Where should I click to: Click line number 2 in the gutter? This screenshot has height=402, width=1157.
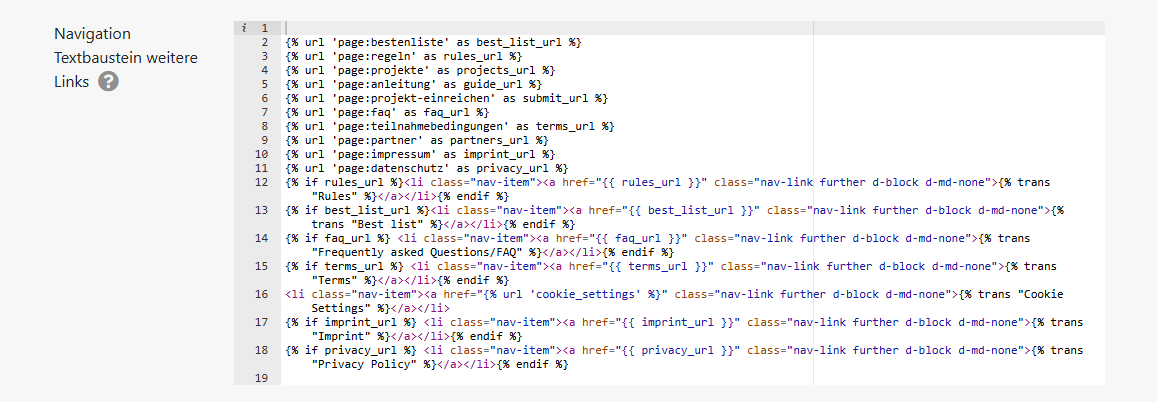pyautogui.click(x=264, y=42)
